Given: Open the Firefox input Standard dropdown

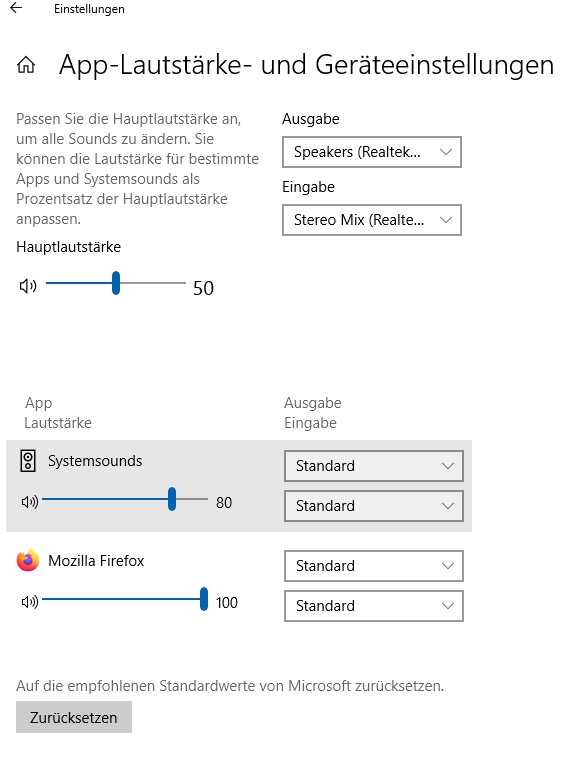Looking at the screenshot, I should point(374,606).
